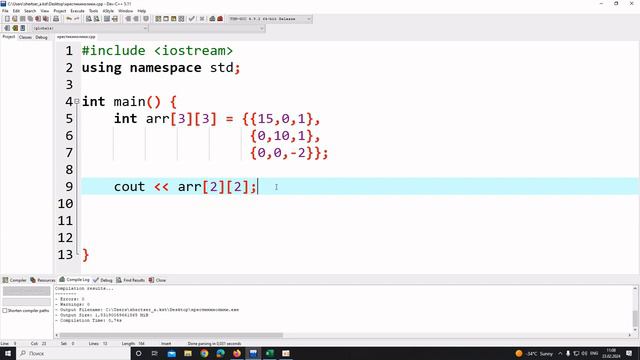Switch to the Compiler bottom tab
The image size is (640, 360).
pos(15,280)
